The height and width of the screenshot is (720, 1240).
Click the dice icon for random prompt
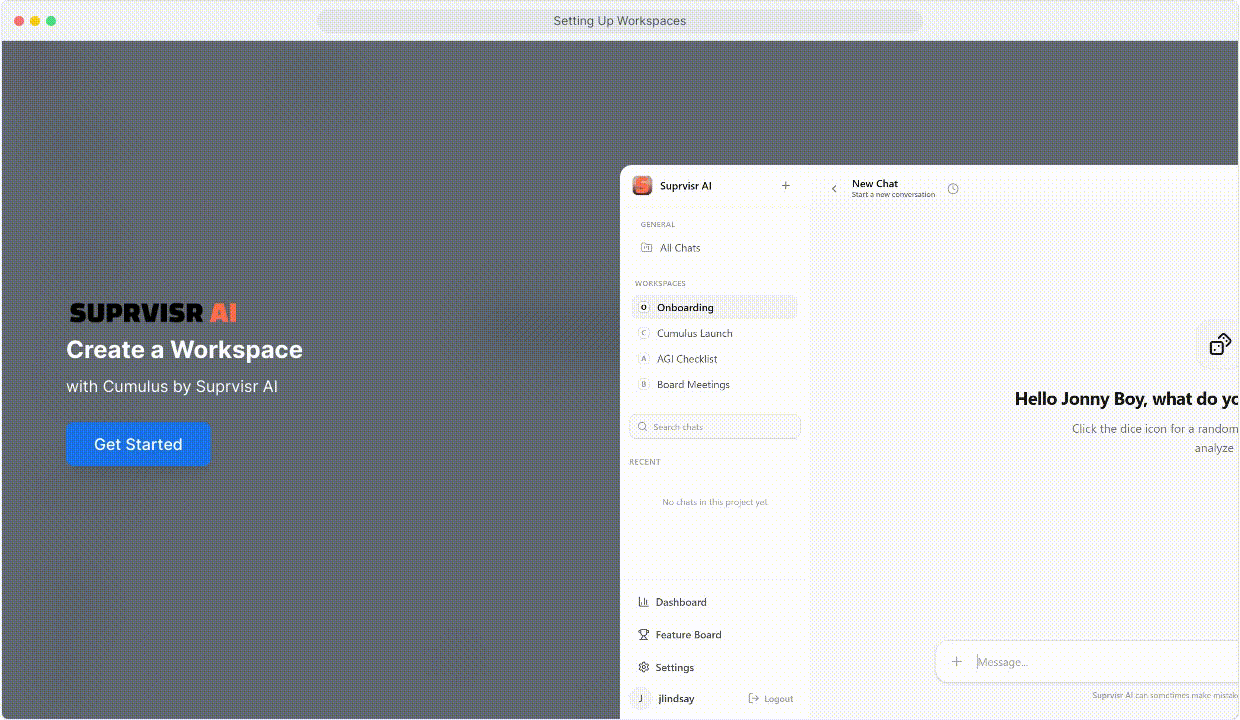(x=1220, y=345)
